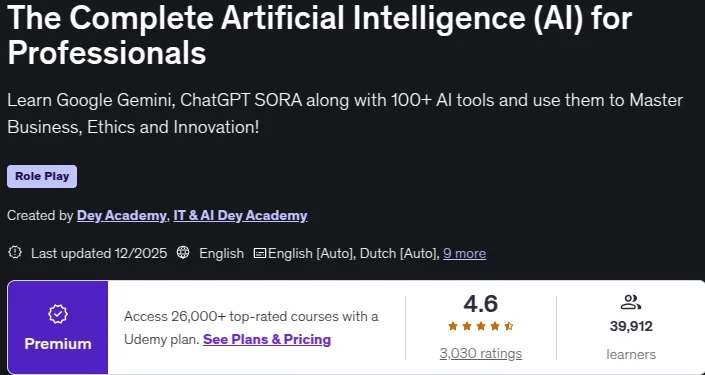Expand the 9 more subtitle languages

click(x=464, y=254)
